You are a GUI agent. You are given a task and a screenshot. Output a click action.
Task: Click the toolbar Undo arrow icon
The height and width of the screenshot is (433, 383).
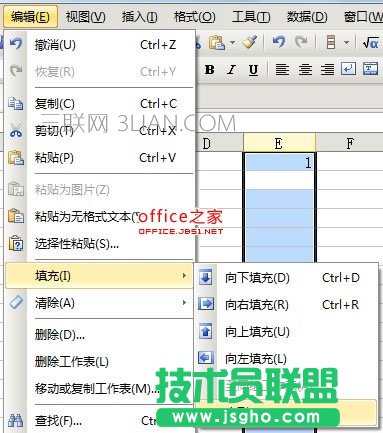point(279,42)
